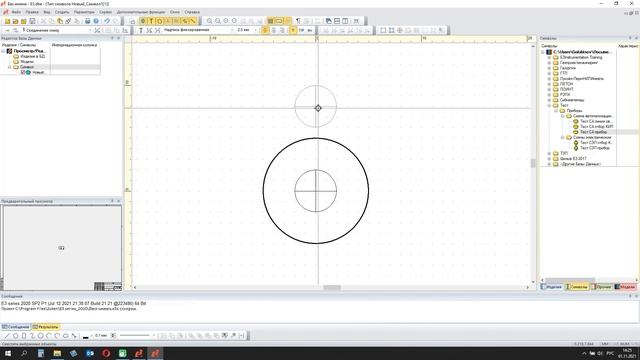Select the 'Модели' folder in the database editor
The height and width of the screenshot is (360, 640).
pyautogui.click(x=27, y=62)
